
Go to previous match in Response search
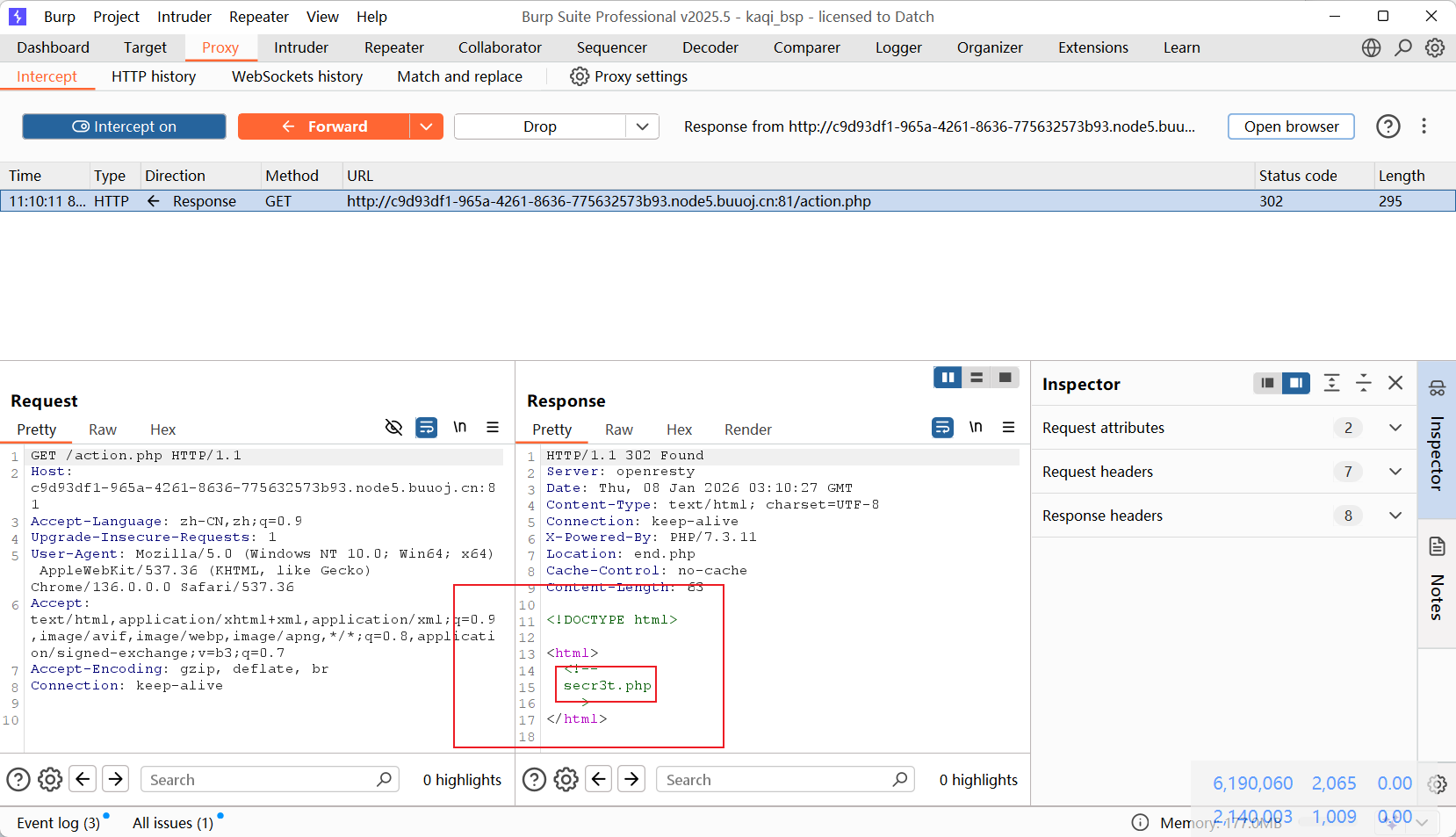599,779
